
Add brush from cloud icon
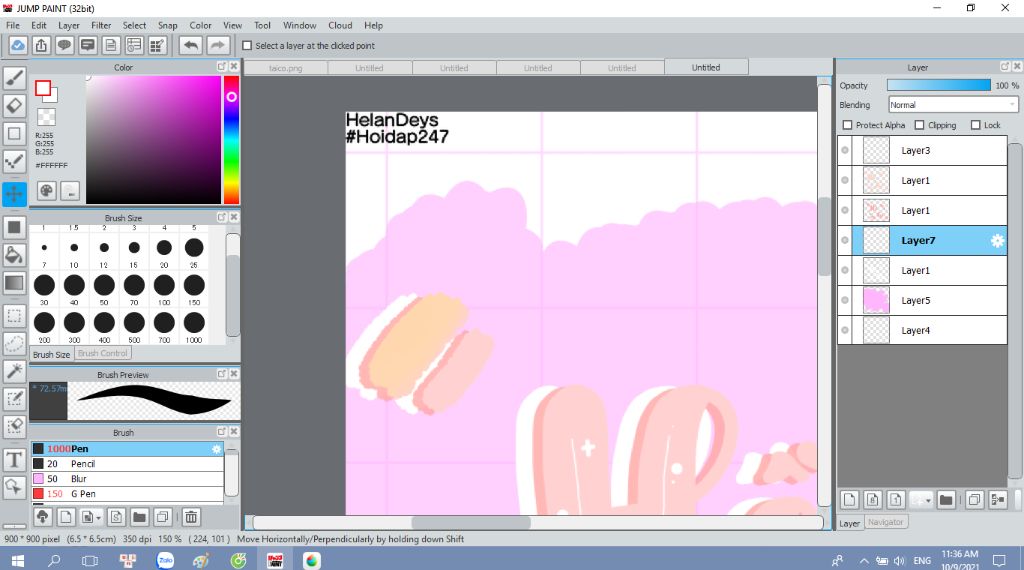(42, 517)
